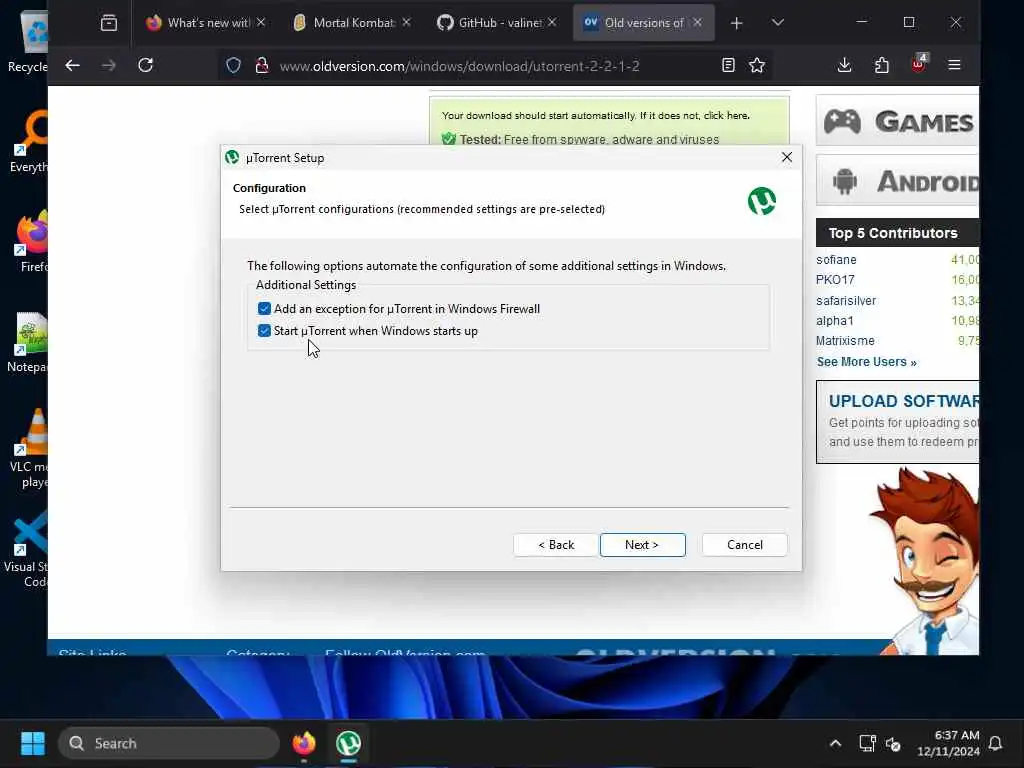Uncheck Start µTorrent when Windows starts up
Viewport: 1024px width, 768px height.
click(x=264, y=330)
